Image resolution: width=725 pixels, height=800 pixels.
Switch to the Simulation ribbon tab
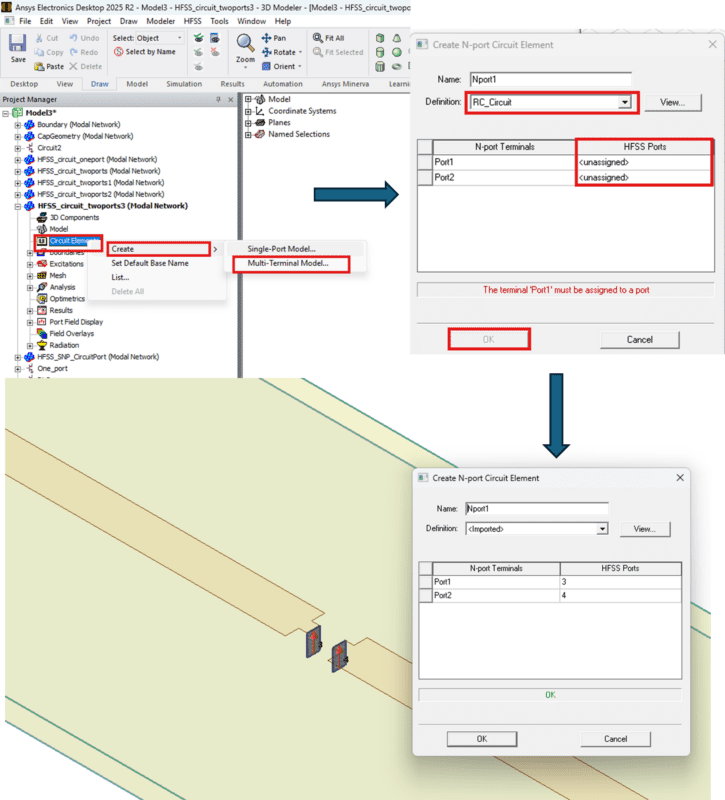pyautogui.click(x=184, y=84)
